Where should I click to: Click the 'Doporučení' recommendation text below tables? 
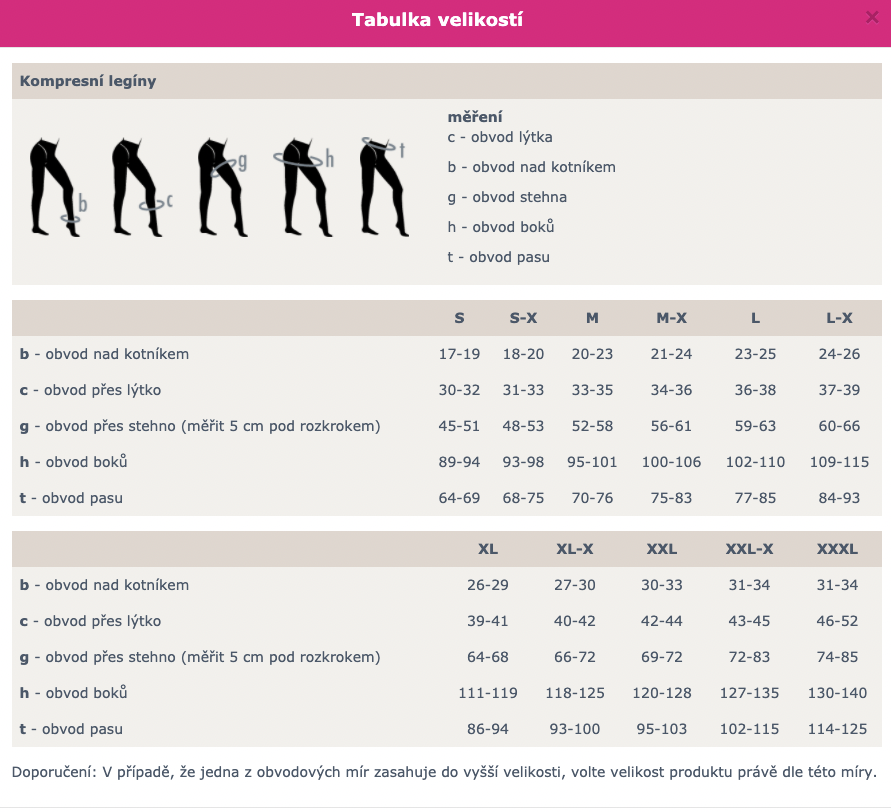pyautogui.click(x=444, y=773)
